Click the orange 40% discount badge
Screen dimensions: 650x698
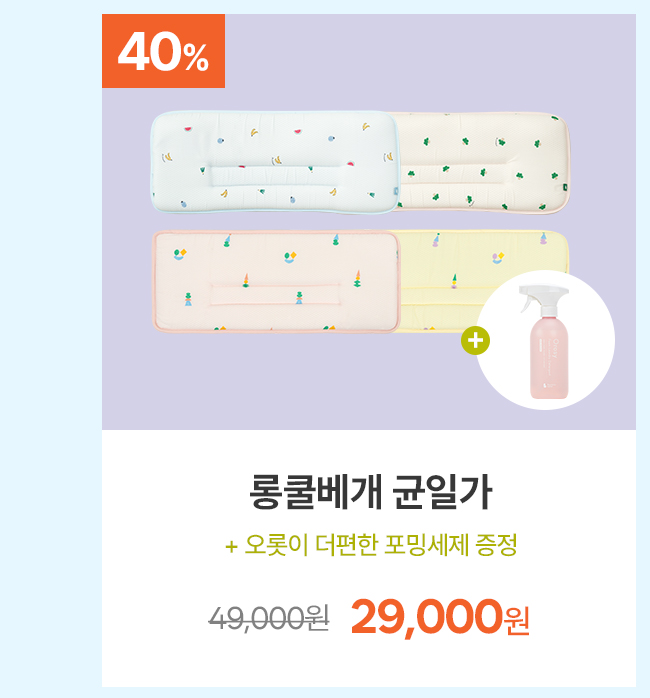click(x=163, y=51)
